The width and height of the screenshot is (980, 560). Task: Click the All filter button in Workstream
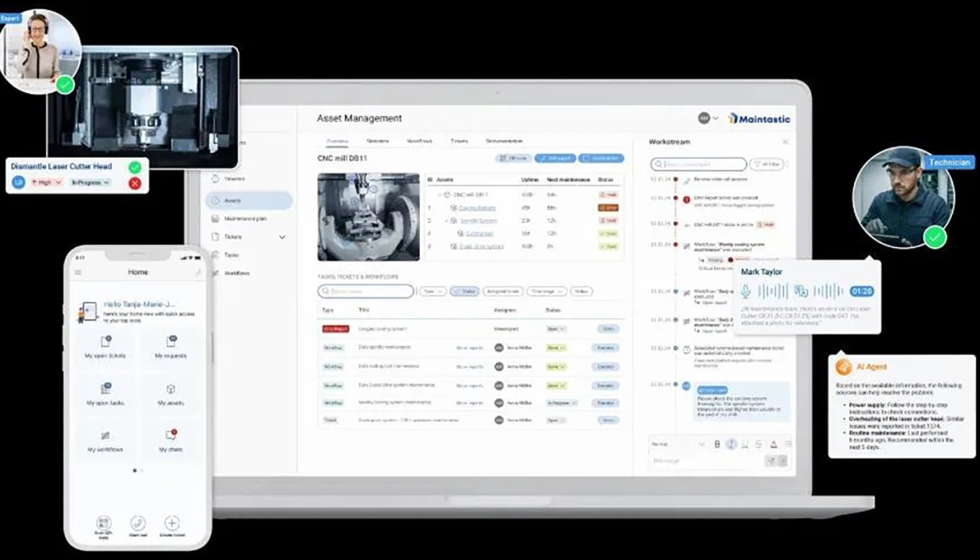[766, 164]
